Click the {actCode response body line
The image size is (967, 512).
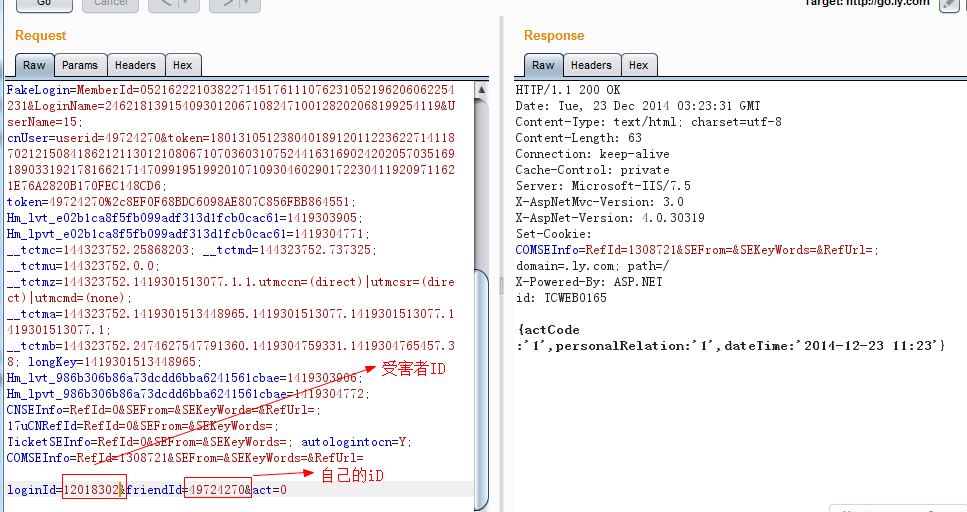pyautogui.click(x=549, y=330)
